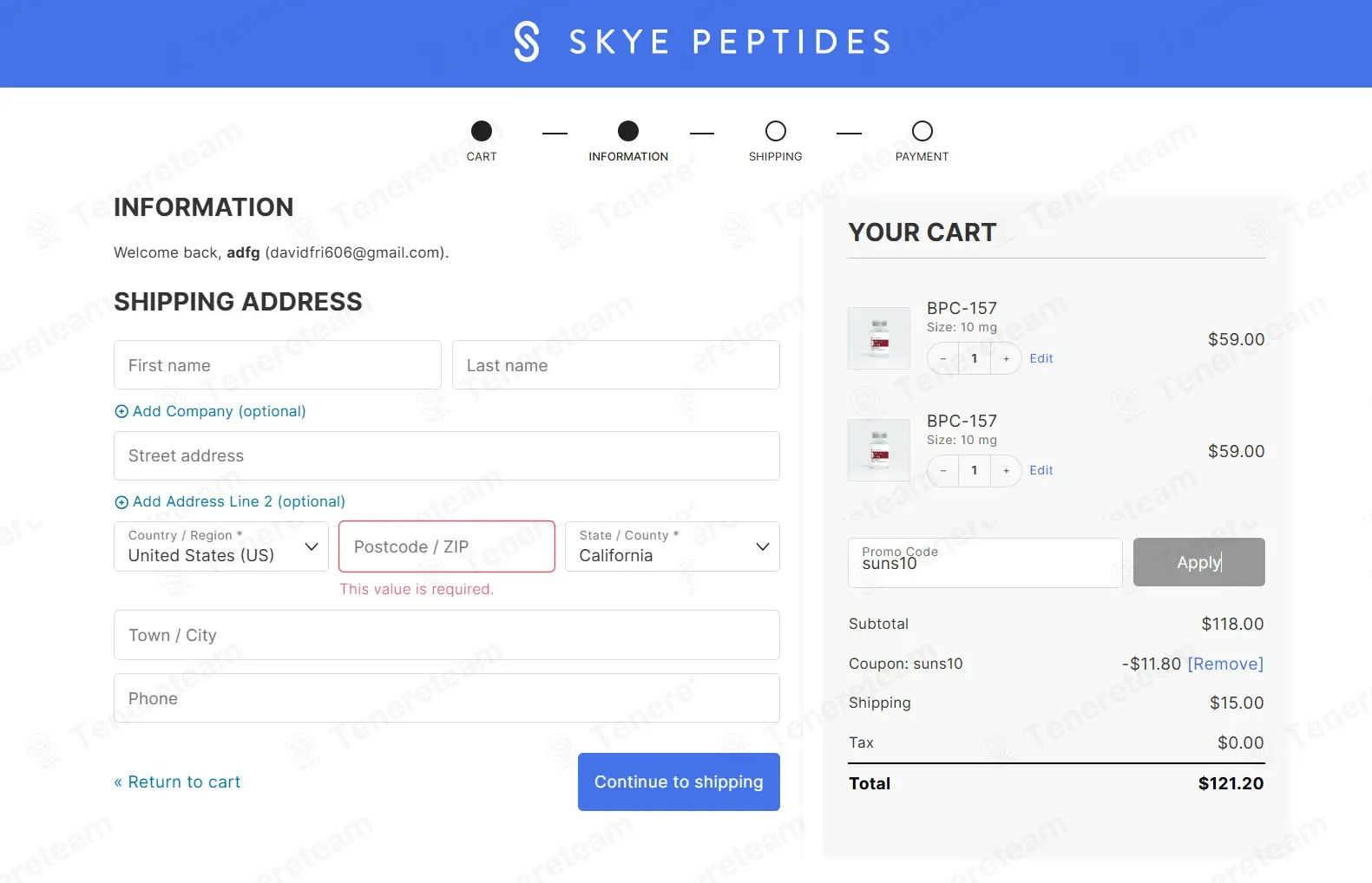Open the second BPC-157 product thumbnail
Viewport: 1372px width, 883px height.
tap(879, 450)
